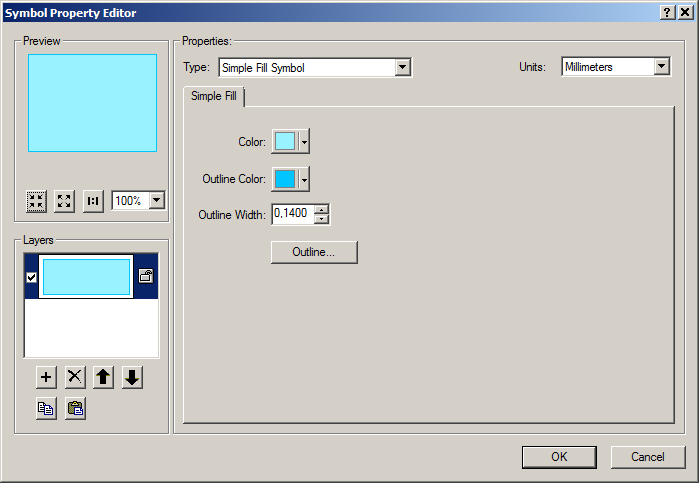Screen dimensions: 699x483
Task: Add a new symbol layer
Action: tap(46, 377)
